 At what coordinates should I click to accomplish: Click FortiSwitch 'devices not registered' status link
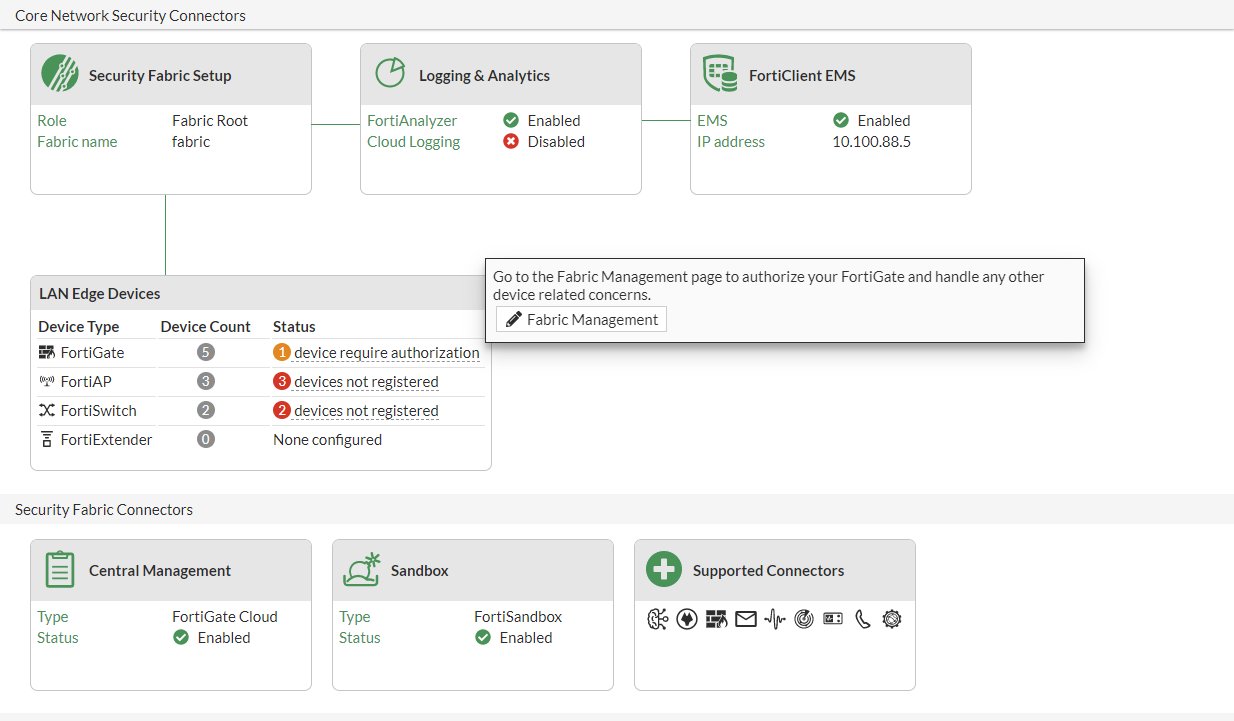coord(366,411)
